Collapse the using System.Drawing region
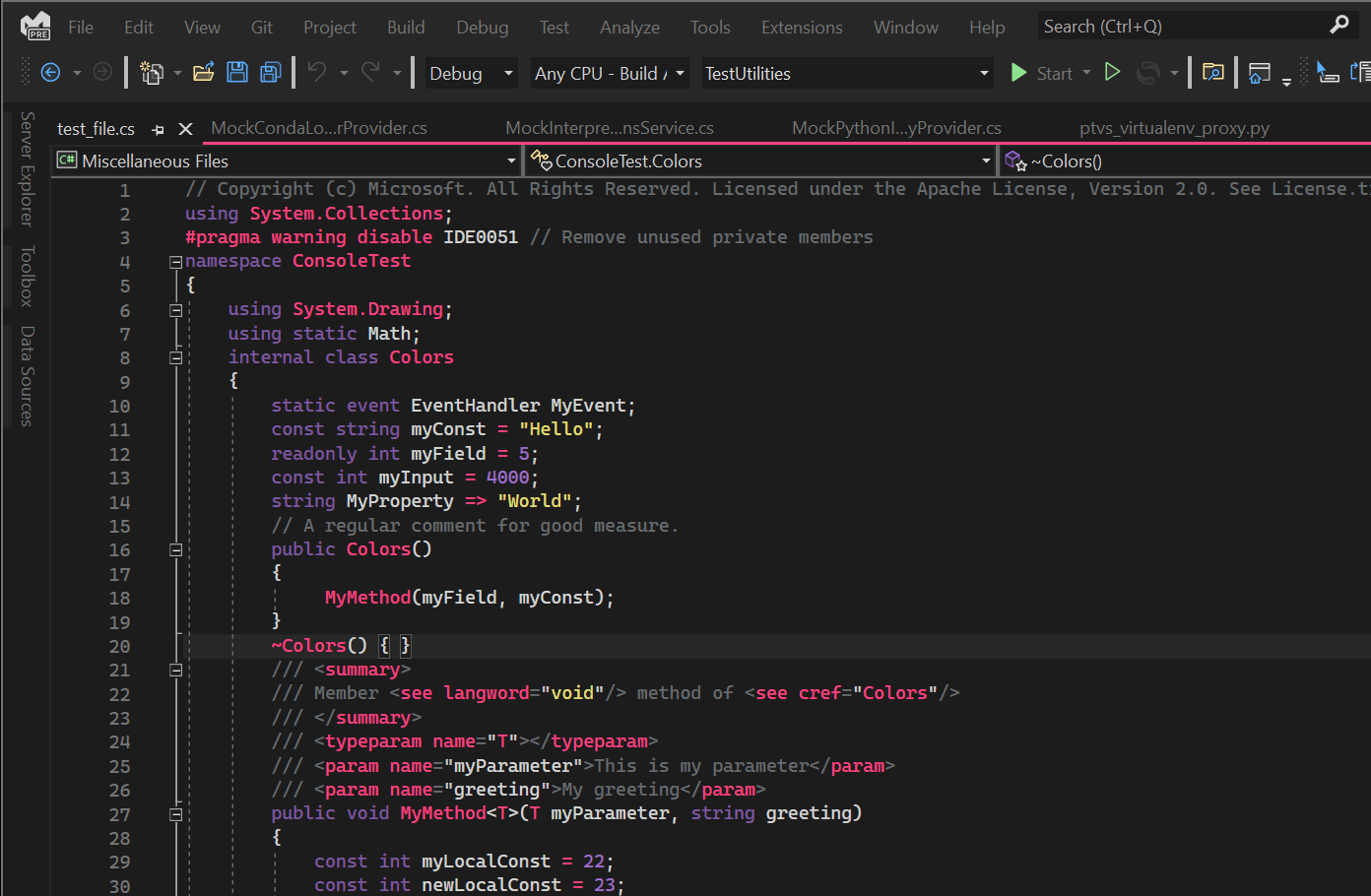The width and height of the screenshot is (1371, 896). point(176,310)
